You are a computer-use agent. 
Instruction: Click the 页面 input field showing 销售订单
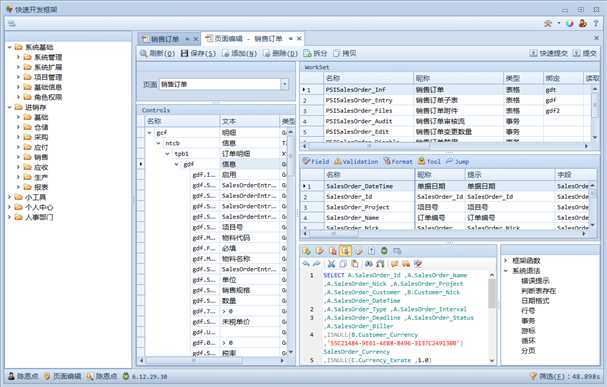pos(220,84)
